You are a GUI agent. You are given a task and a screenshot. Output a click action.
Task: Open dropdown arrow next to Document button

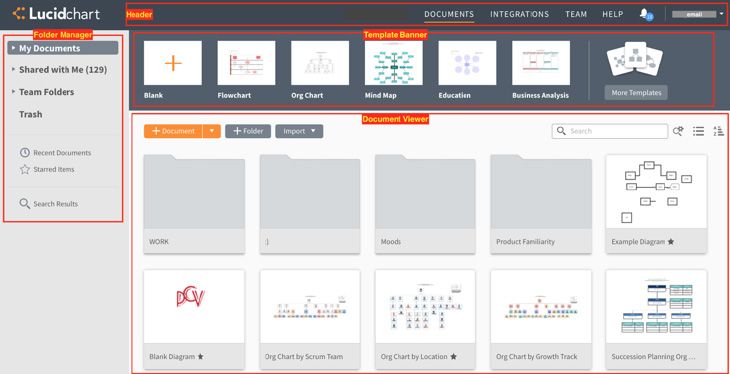(211, 131)
